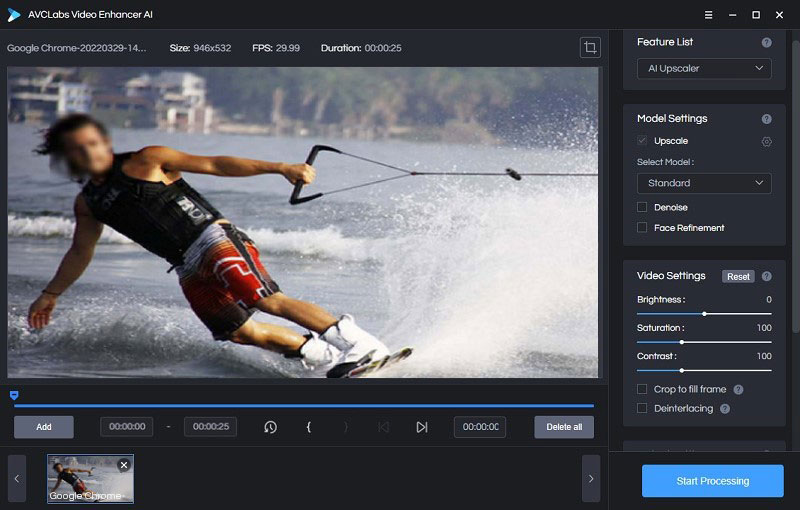Image resolution: width=800 pixels, height=510 pixels.
Task: Enable Crop to fill frame
Action: click(x=642, y=389)
